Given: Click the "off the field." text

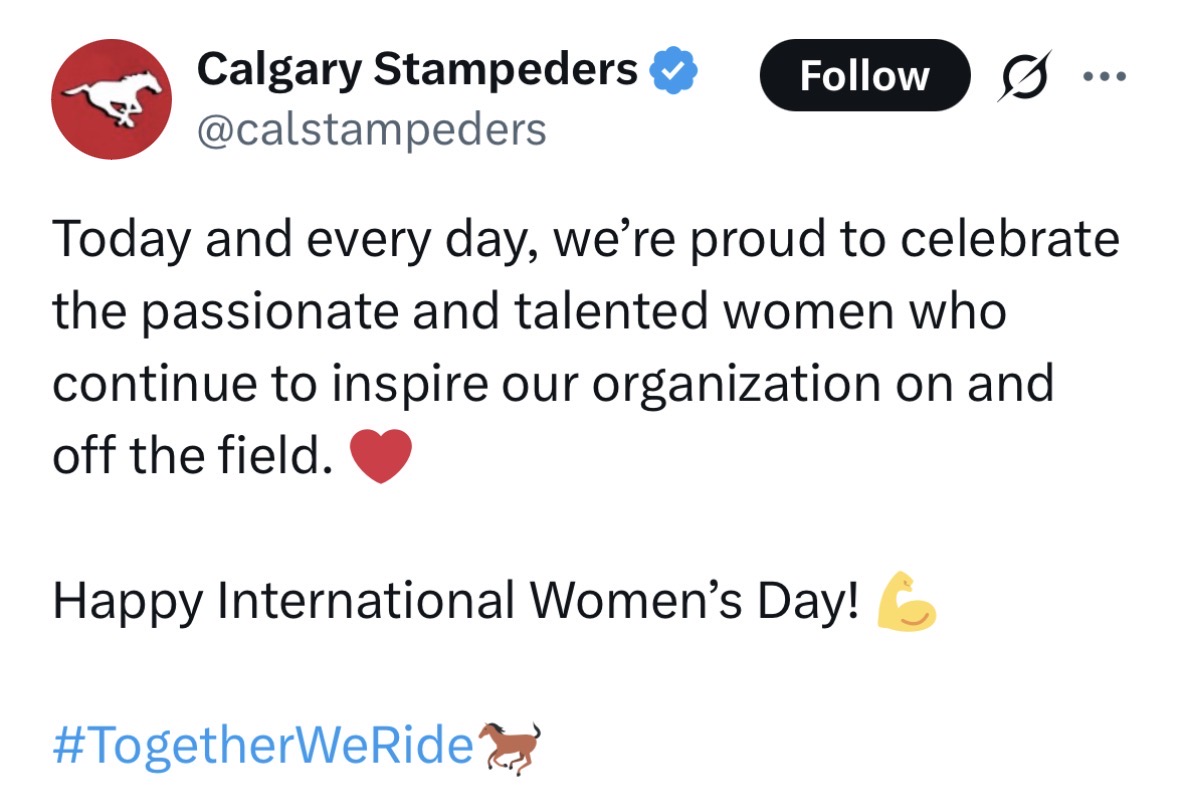Looking at the screenshot, I should tap(190, 457).
